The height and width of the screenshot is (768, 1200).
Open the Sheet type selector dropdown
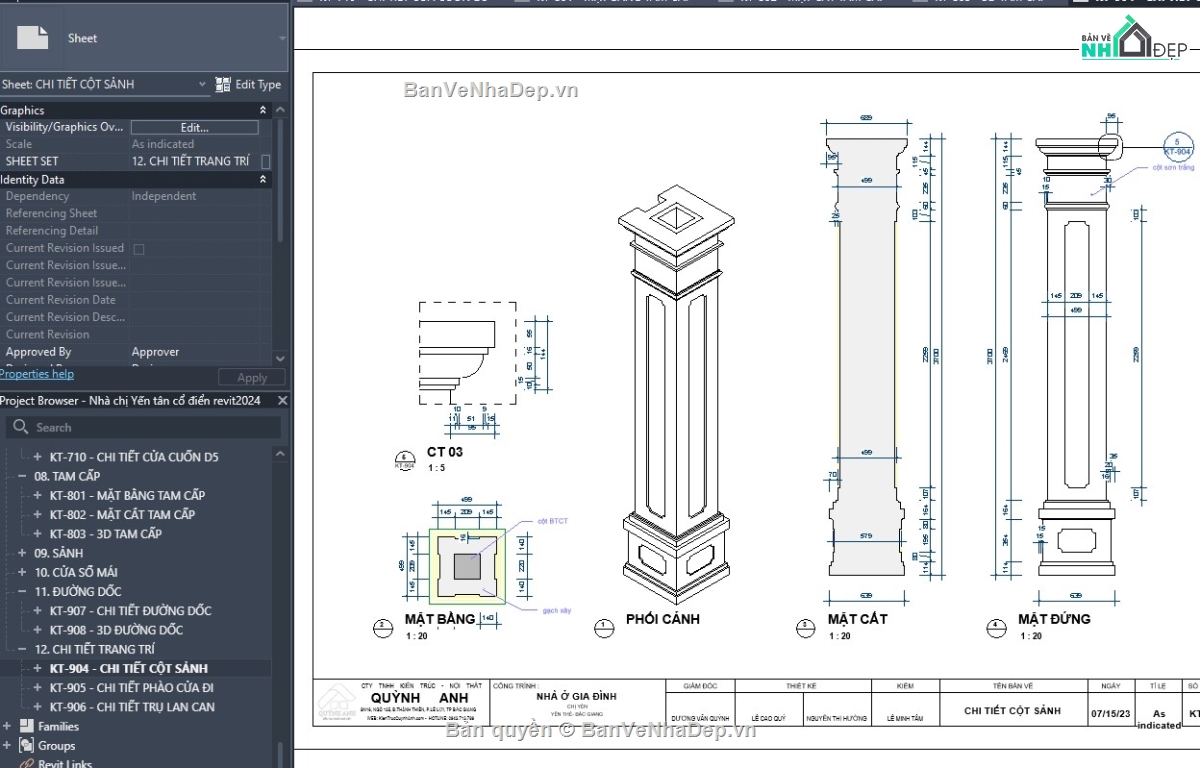coord(283,38)
